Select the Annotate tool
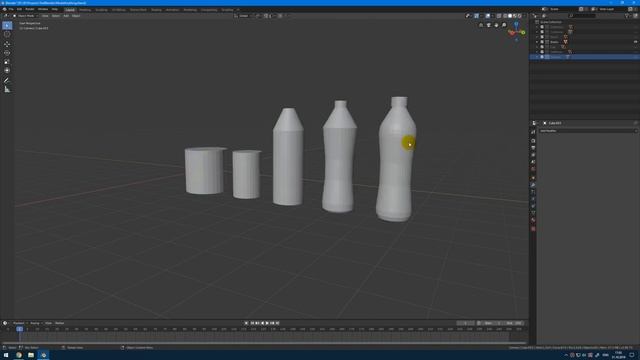 [7, 80]
